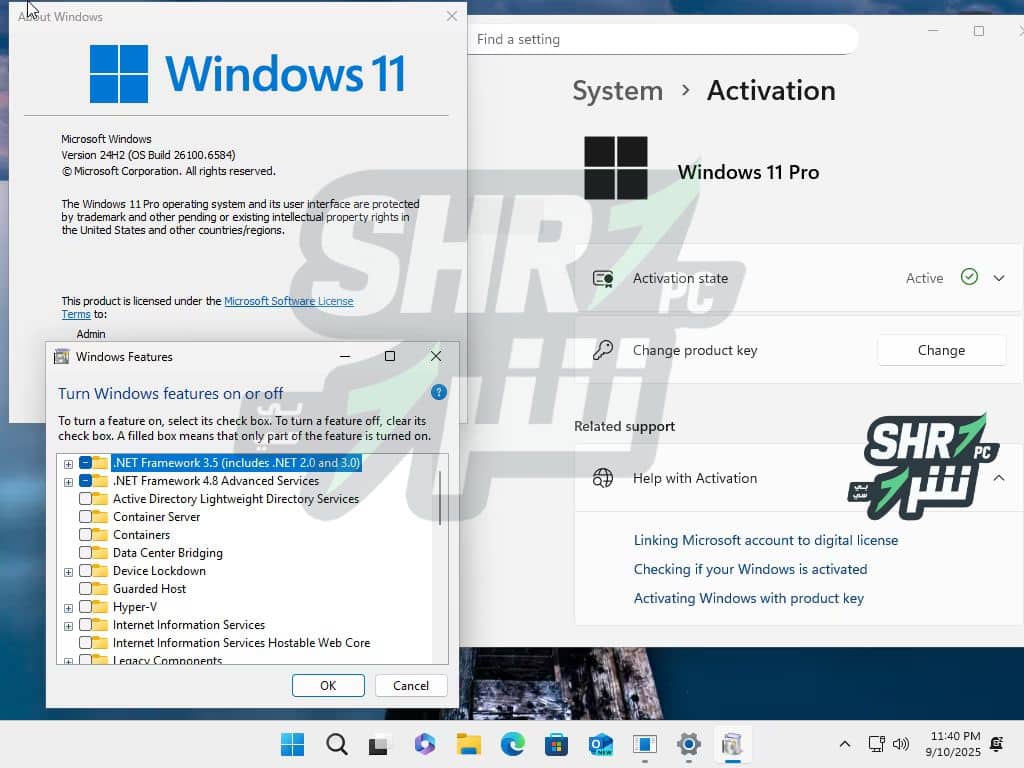The width and height of the screenshot is (1024, 768).
Task: Enable the Container Server checkbox
Action: point(85,517)
